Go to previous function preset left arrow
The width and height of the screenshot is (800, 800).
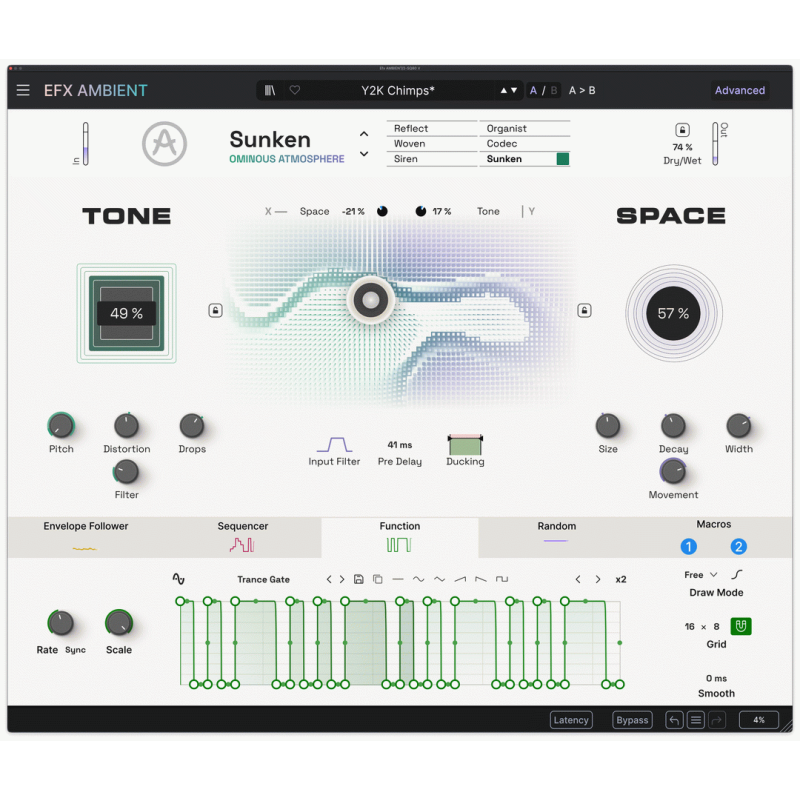click(329, 579)
